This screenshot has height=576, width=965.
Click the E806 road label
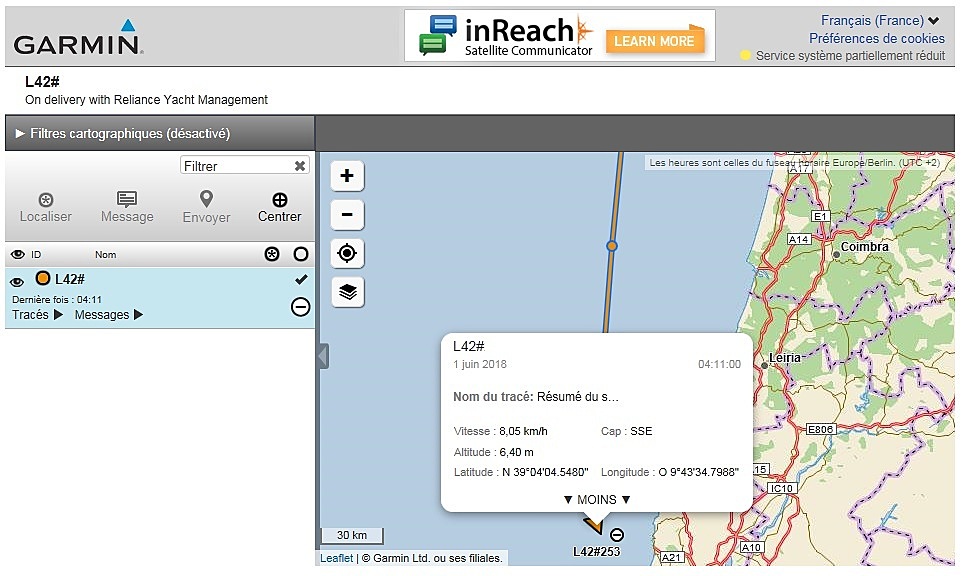(821, 429)
